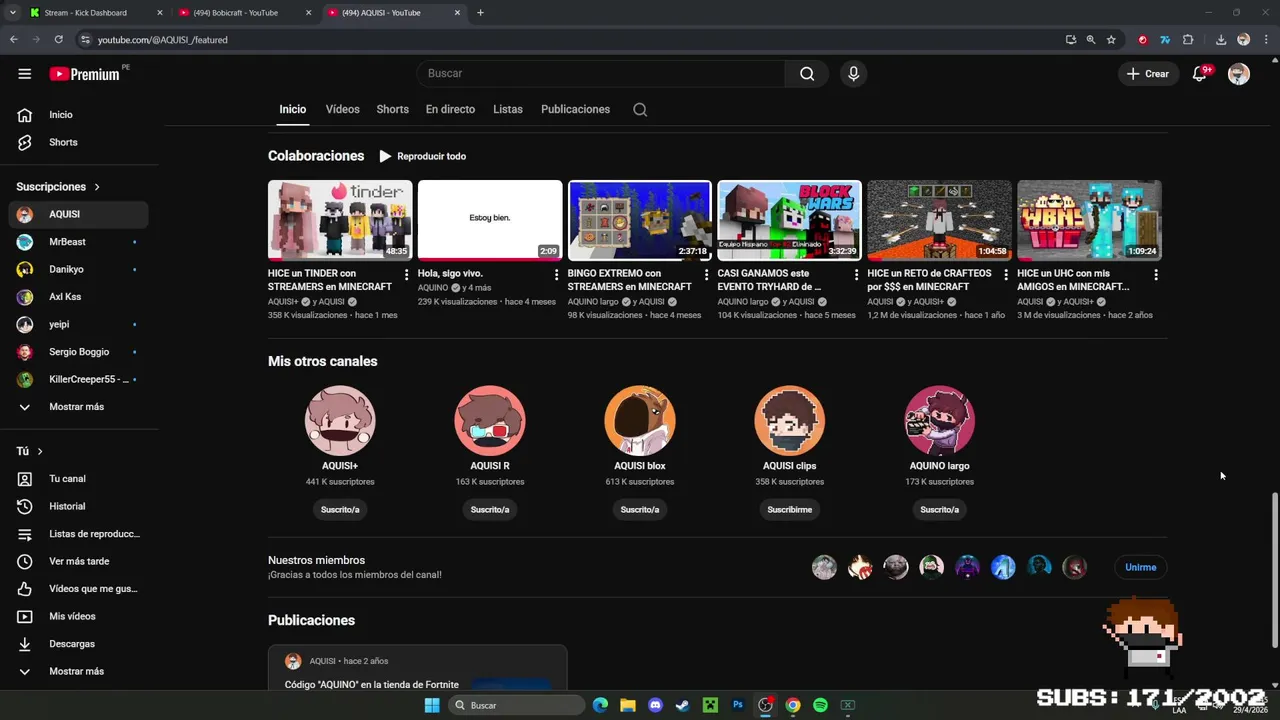Open Danikyo subscription channel
Viewport: 1280px width, 720px height.
(80, 269)
